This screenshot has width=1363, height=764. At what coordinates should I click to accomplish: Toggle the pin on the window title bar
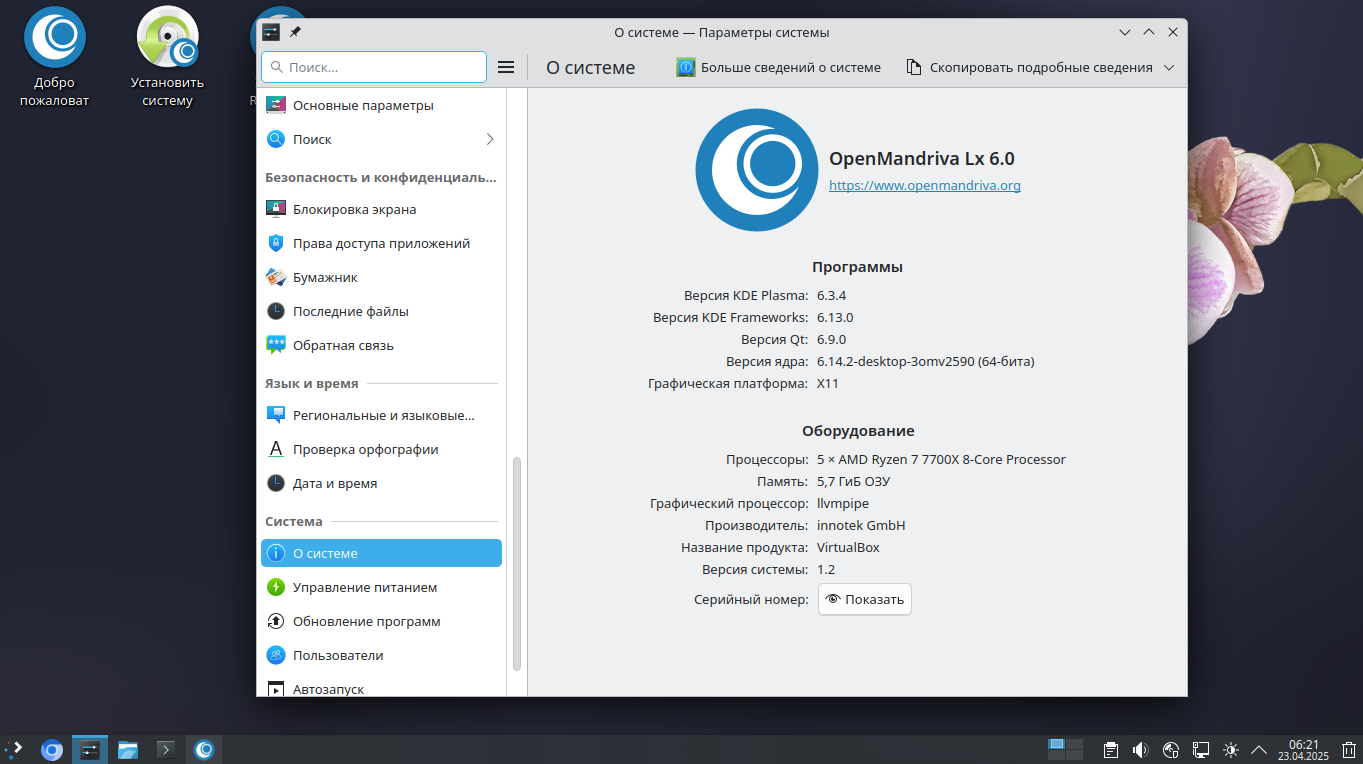coord(295,32)
